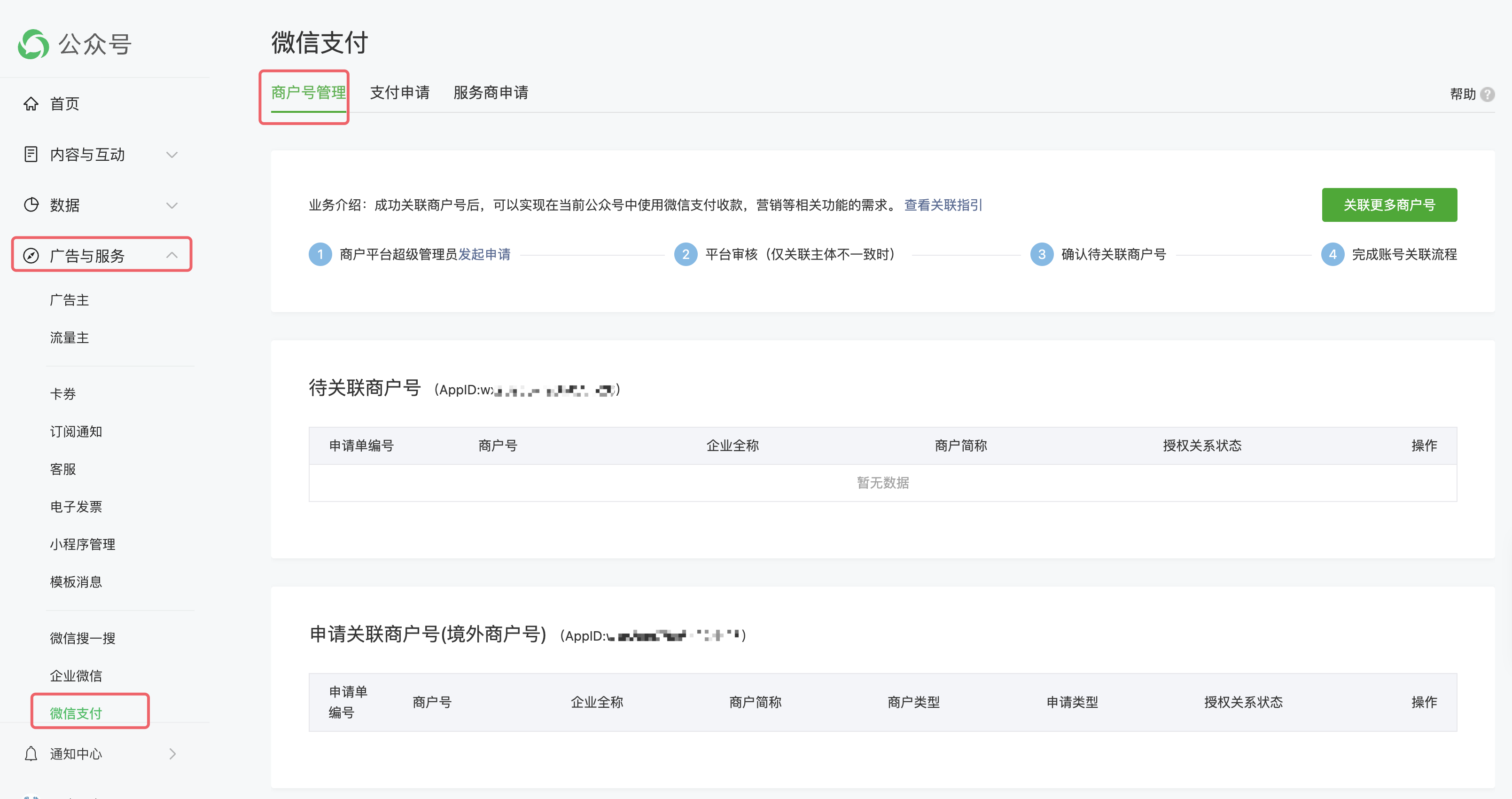
Task: Switch to the 支付申请 tab
Action: tap(400, 93)
